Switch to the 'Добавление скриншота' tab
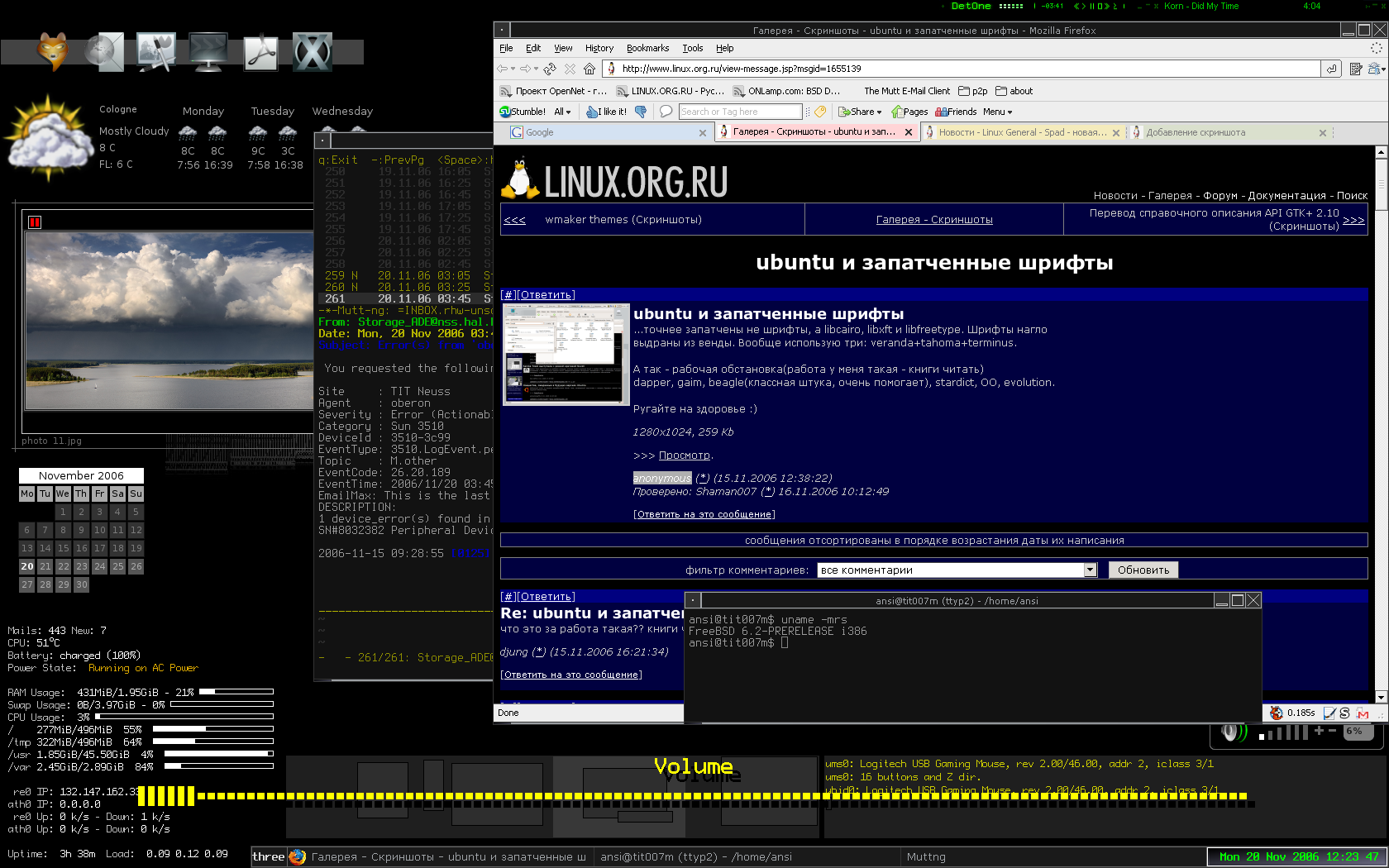The image size is (1389, 868). [x=1230, y=132]
